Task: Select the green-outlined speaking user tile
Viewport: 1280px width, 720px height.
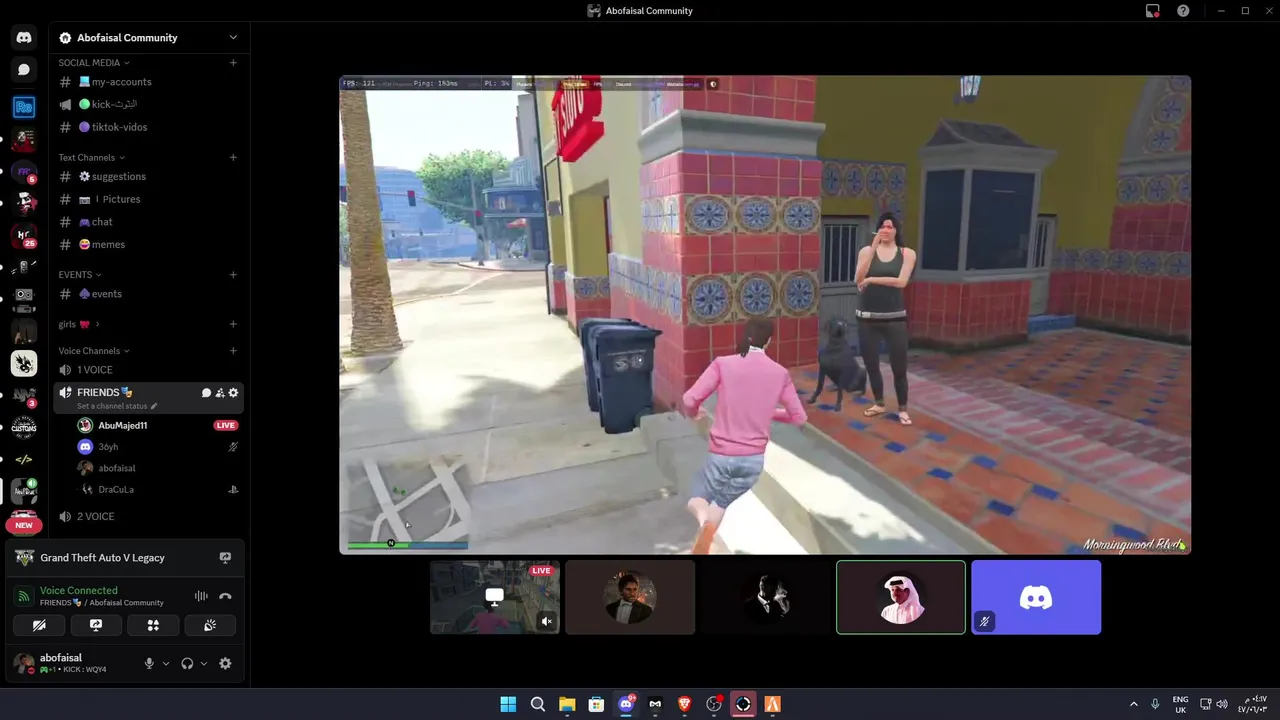Action: 901,597
